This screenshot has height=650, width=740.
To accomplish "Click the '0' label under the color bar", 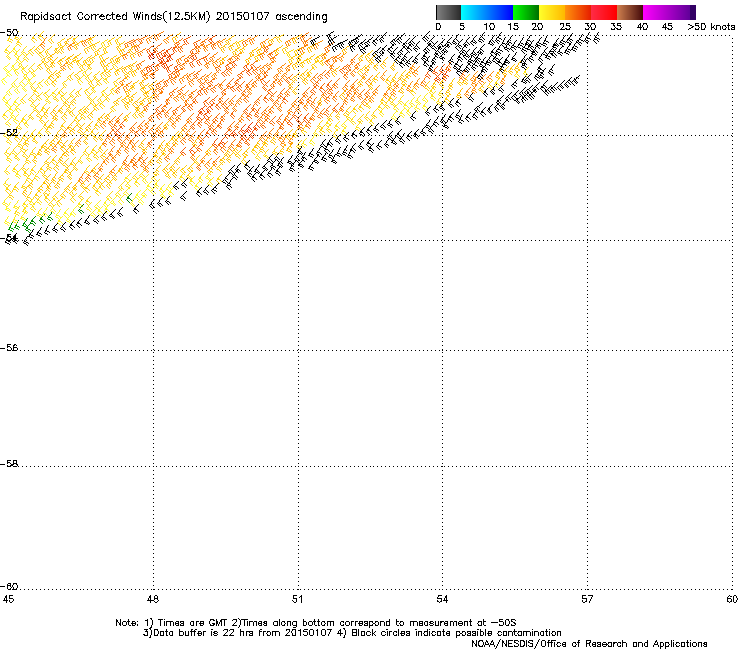I will point(438,27).
